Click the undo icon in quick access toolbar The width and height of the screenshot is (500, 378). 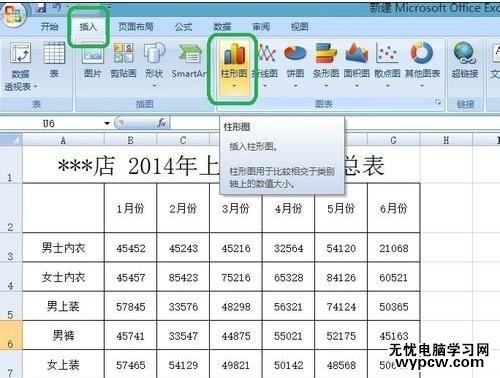click(x=57, y=7)
